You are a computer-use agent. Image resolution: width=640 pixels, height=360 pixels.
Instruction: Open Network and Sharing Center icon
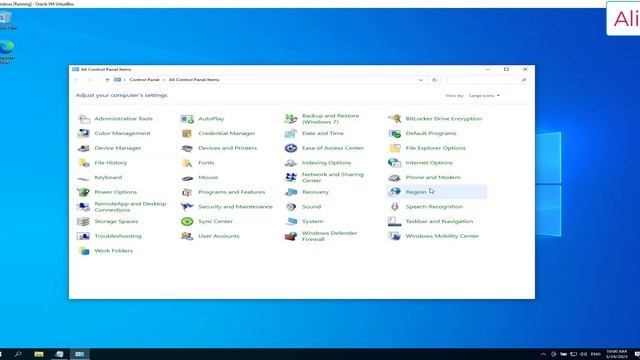pyautogui.click(x=291, y=178)
